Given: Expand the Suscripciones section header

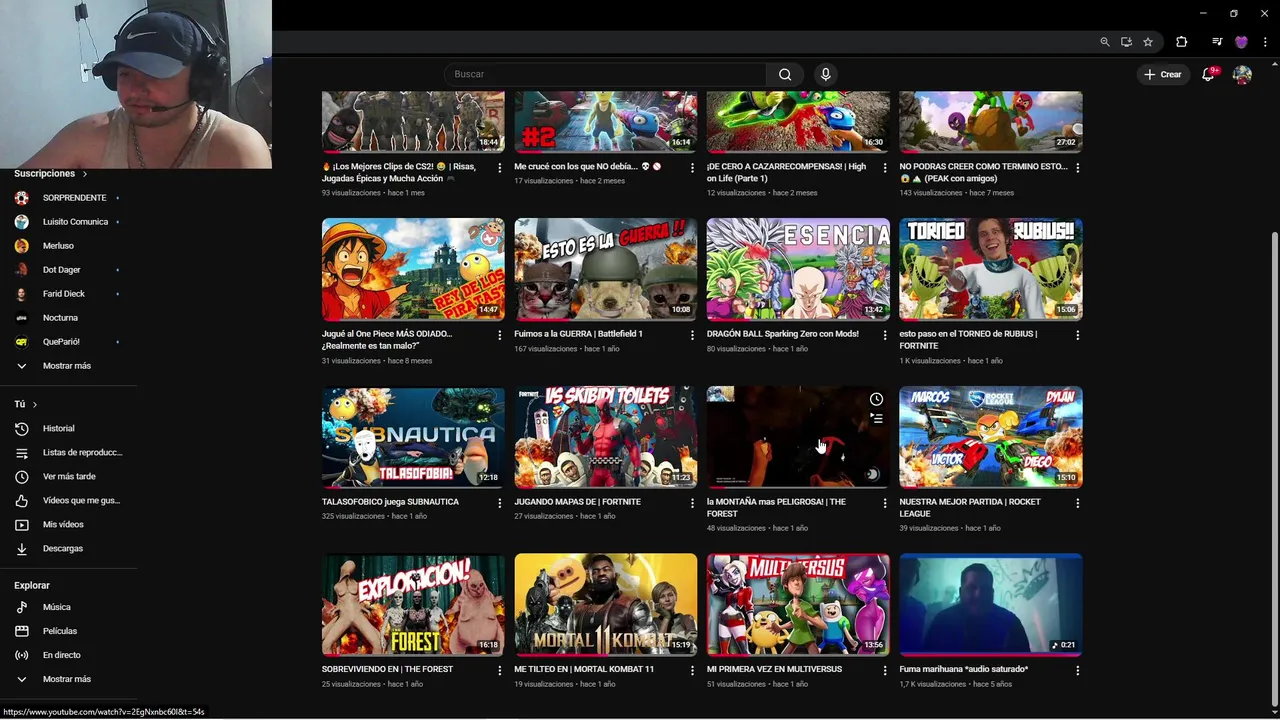Looking at the screenshot, I should (x=50, y=173).
